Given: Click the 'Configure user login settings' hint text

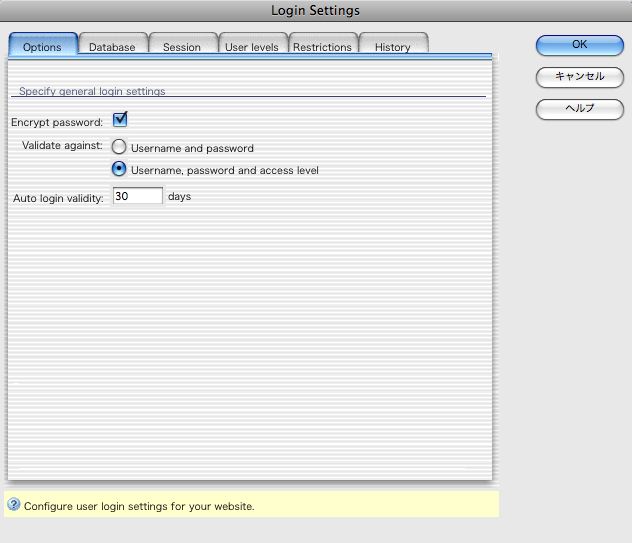Looking at the screenshot, I should coord(139,506).
